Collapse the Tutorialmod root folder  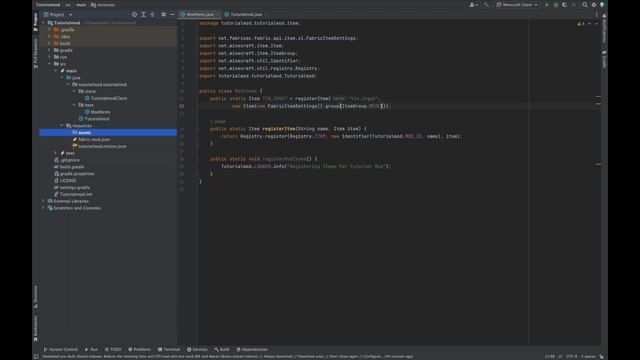tap(43, 23)
